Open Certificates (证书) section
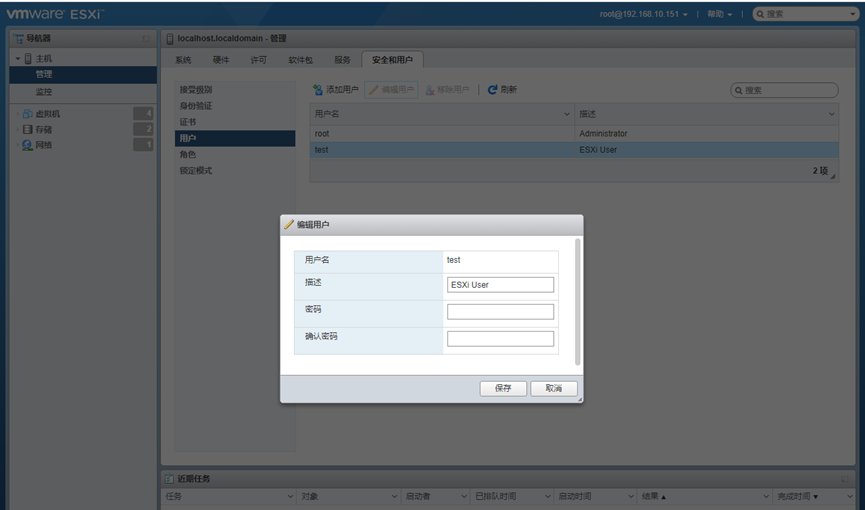 click(235, 122)
